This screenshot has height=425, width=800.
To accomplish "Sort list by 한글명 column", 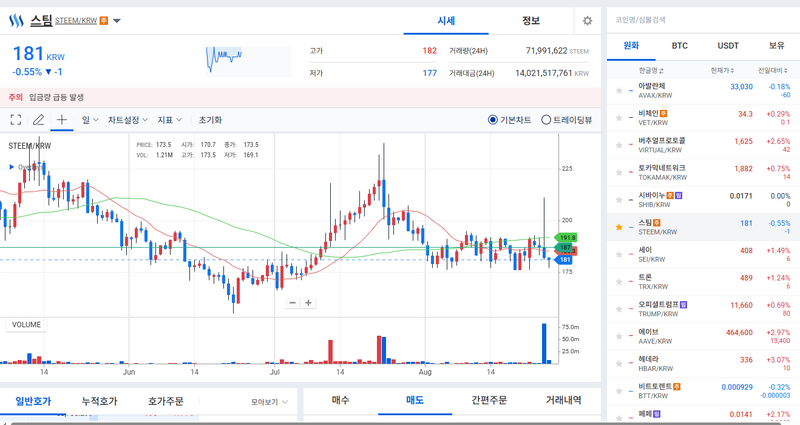I will tap(651, 70).
